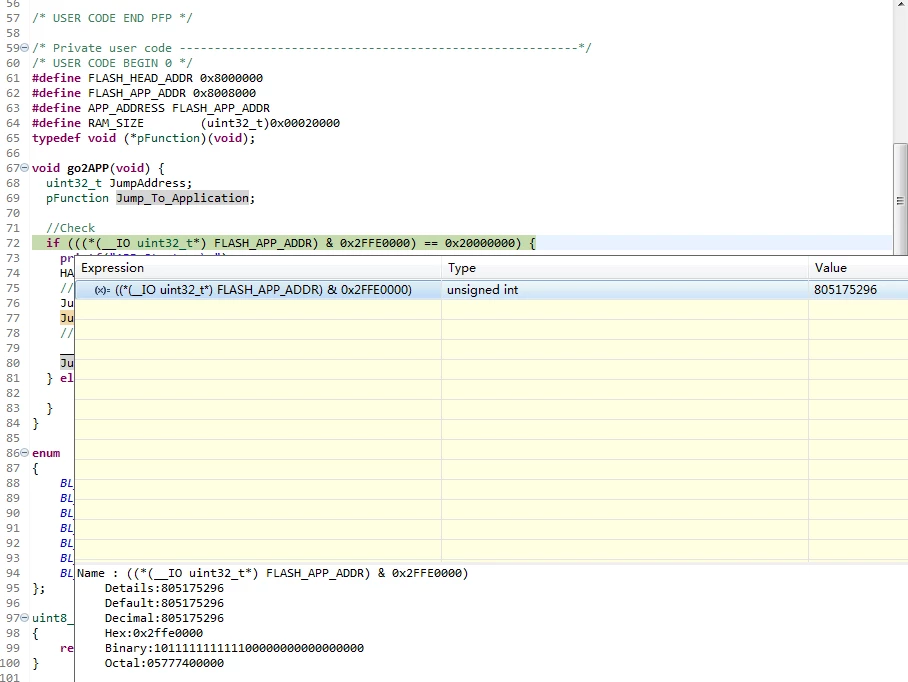Click the go2APP function name on line 67
The height and width of the screenshot is (682, 908).
88,168
